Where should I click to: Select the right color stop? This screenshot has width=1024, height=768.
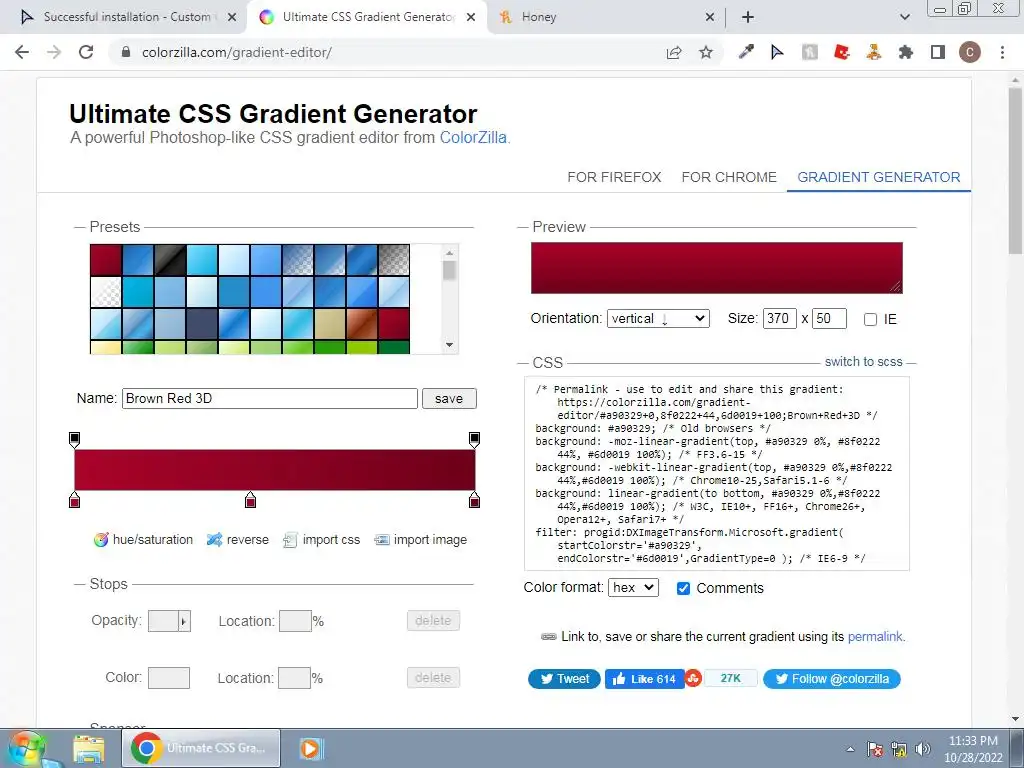tap(475, 500)
